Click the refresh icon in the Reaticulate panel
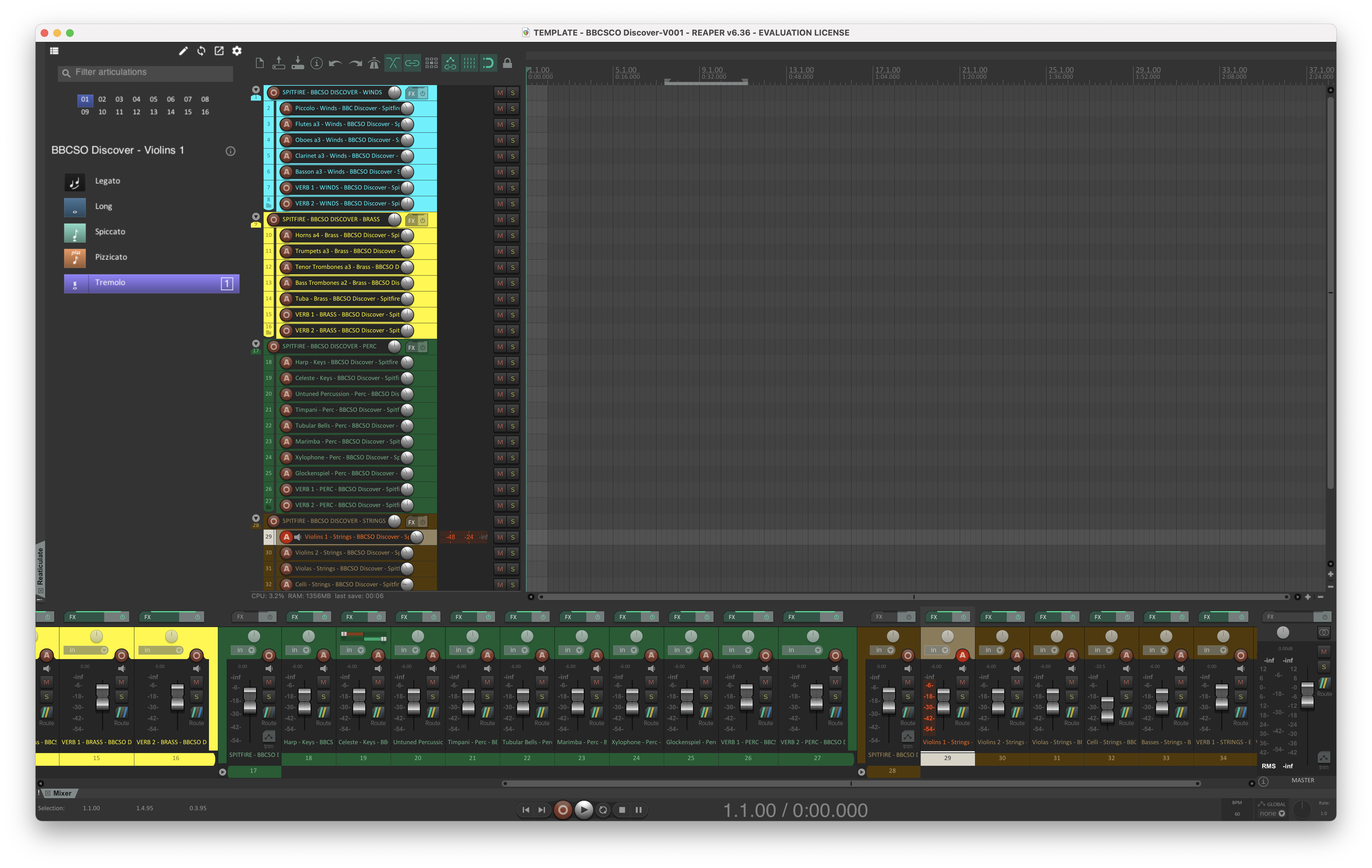 (x=201, y=51)
